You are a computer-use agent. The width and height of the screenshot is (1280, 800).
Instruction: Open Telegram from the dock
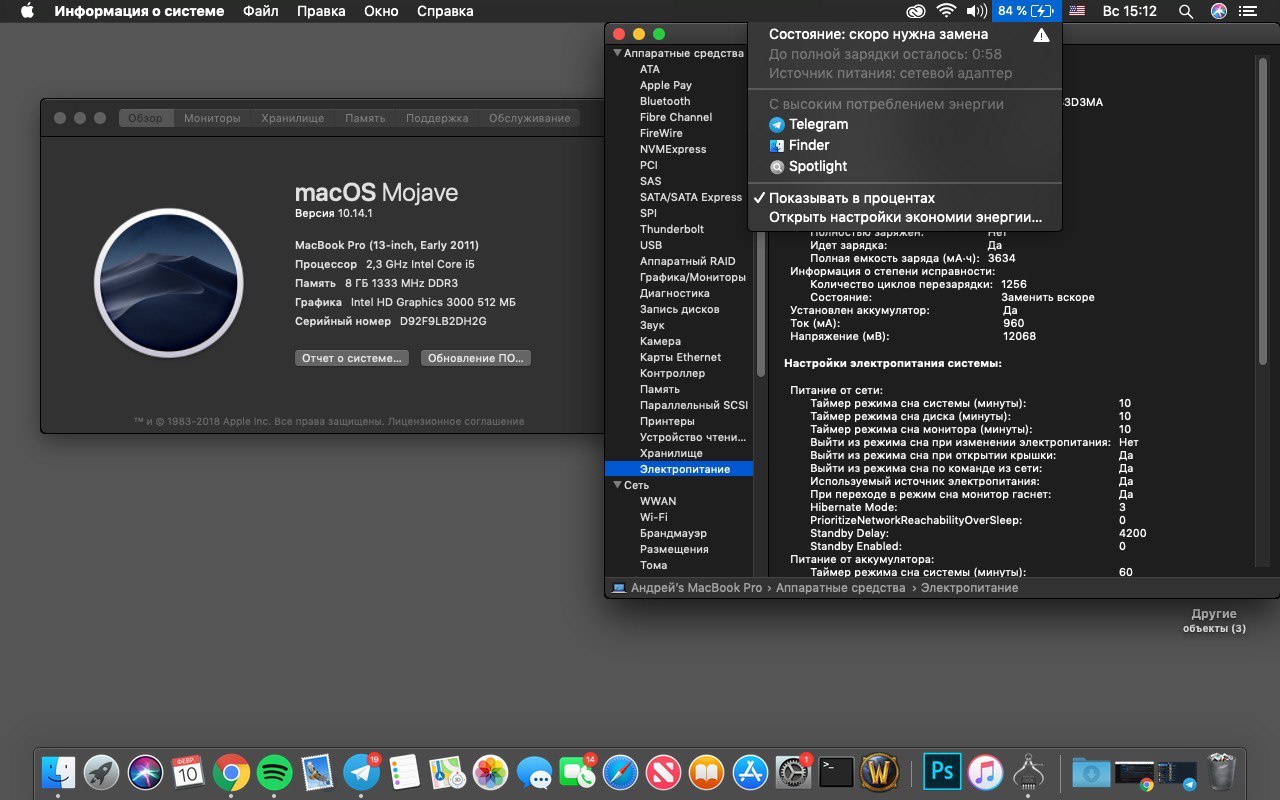tap(360, 771)
